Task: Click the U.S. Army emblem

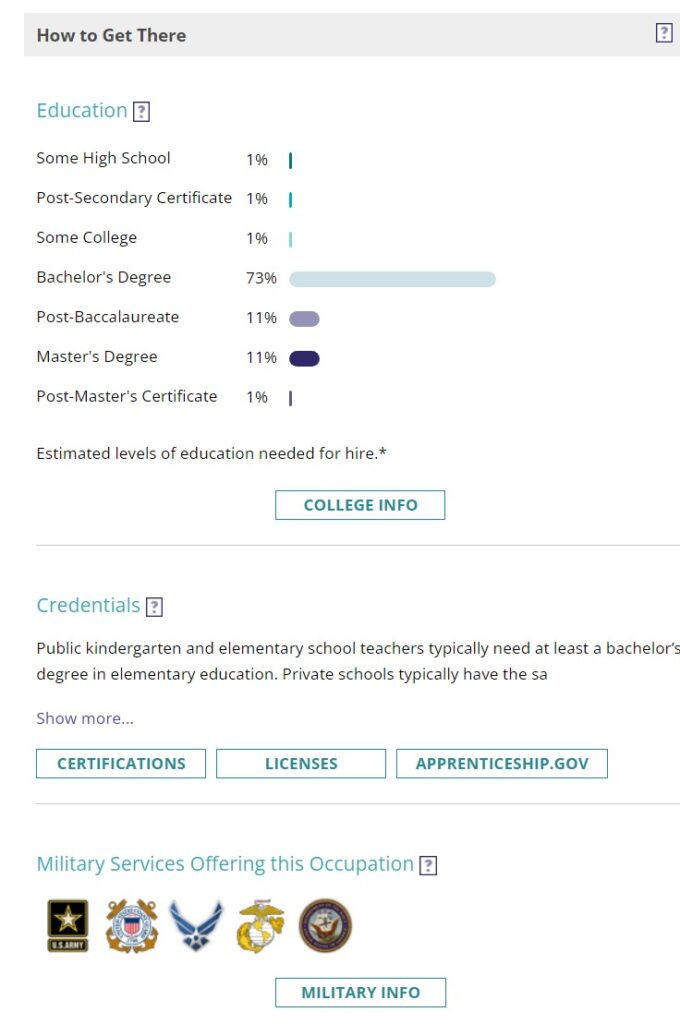Action: [x=67, y=925]
